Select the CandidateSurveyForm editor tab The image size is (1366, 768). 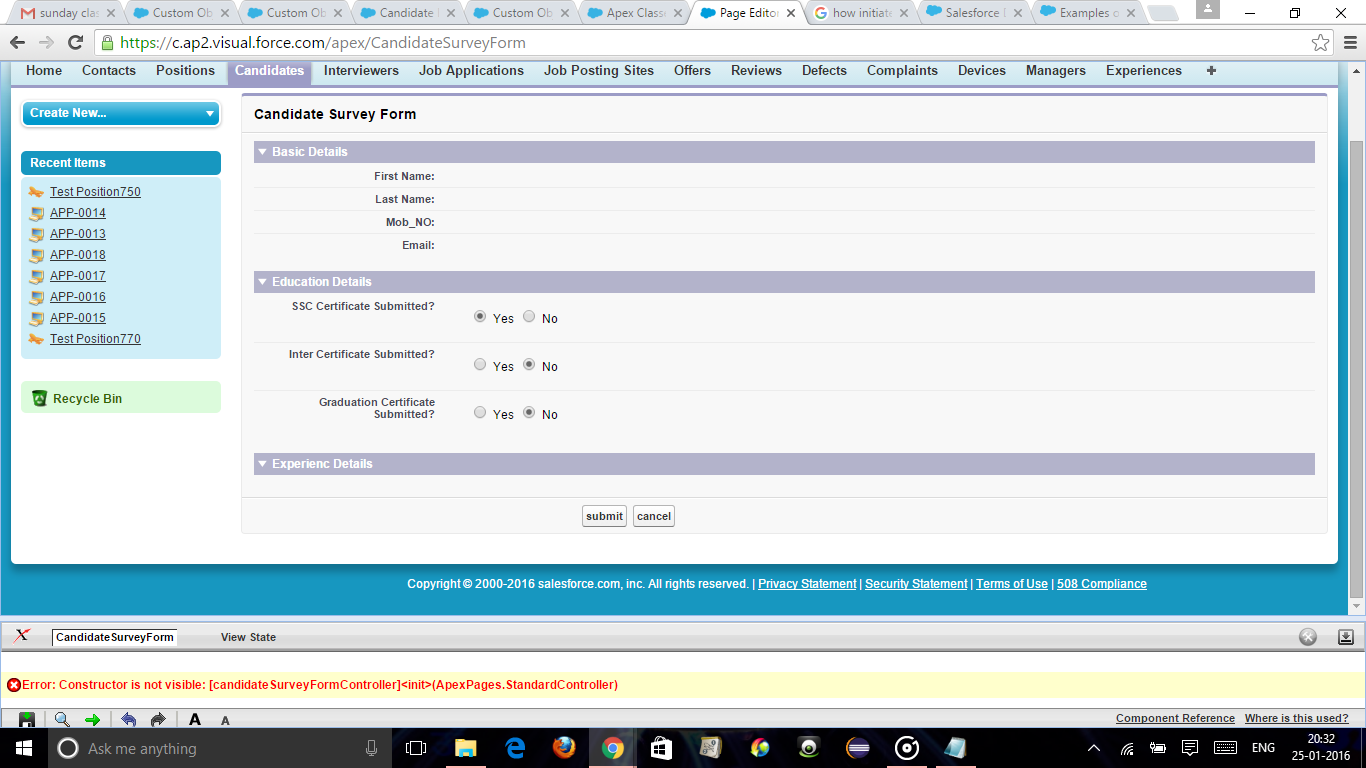pos(115,637)
